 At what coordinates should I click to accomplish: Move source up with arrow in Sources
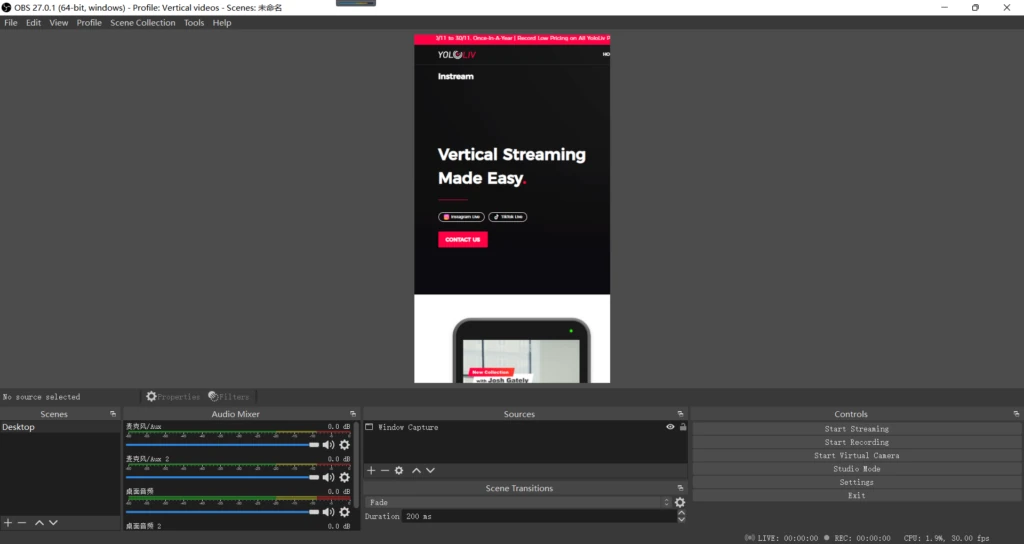tap(416, 470)
